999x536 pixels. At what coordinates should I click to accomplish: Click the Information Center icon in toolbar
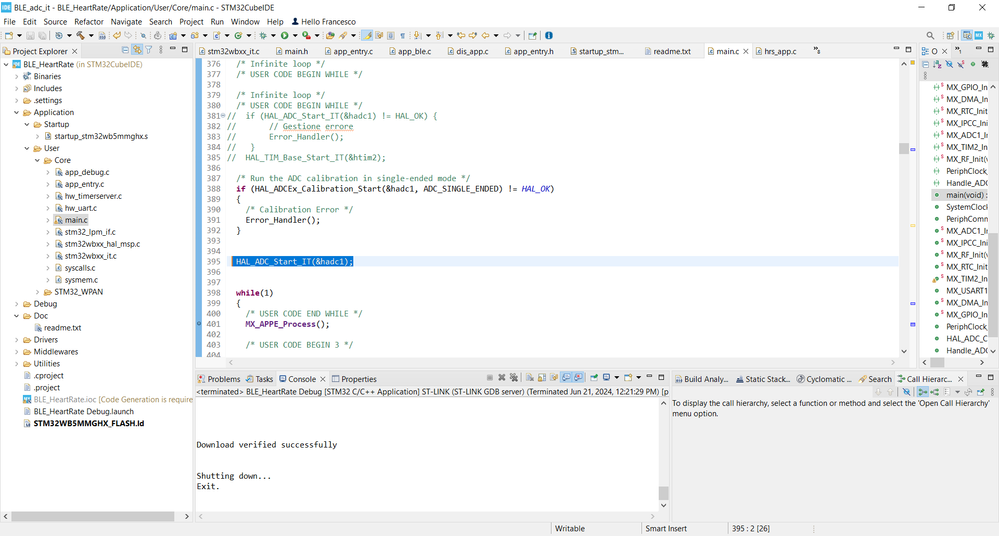click(548, 36)
